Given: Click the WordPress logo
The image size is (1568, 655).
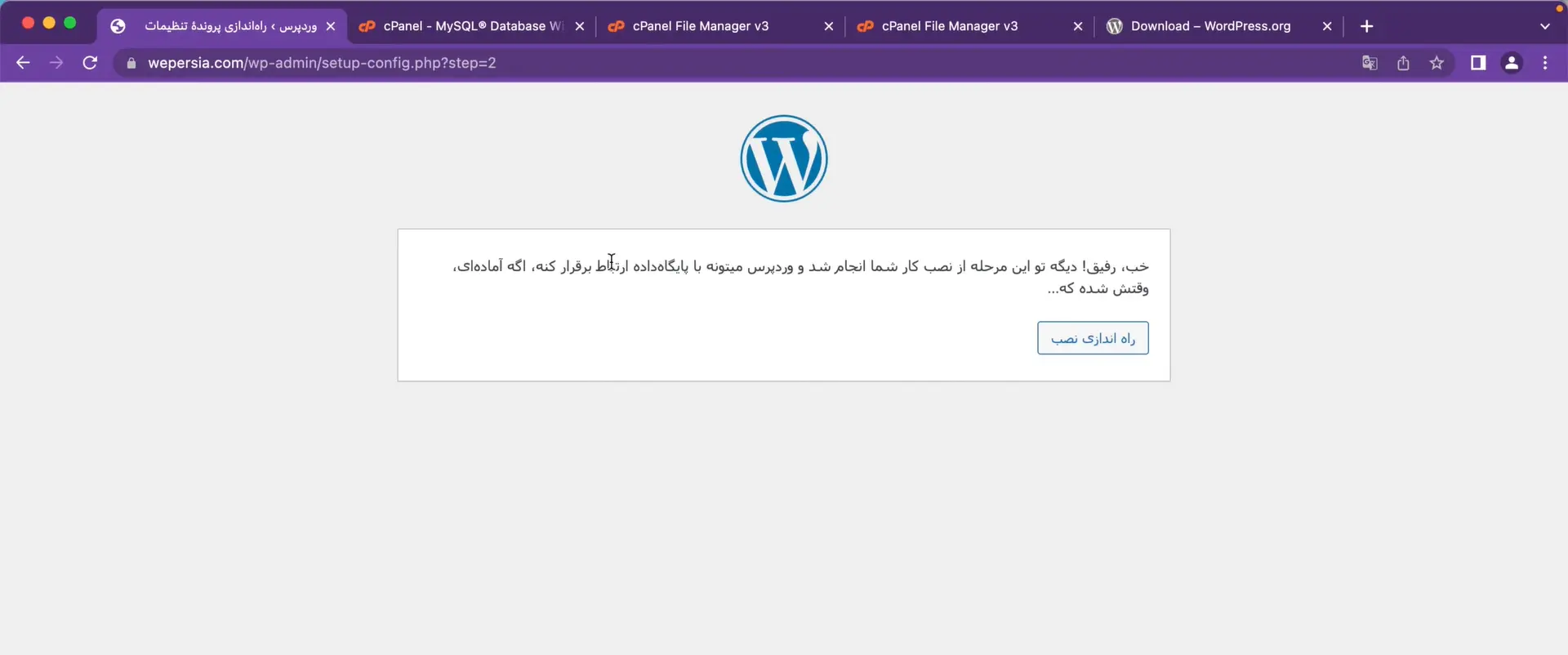Looking at the screenshot, I should [x=784, y=158].
